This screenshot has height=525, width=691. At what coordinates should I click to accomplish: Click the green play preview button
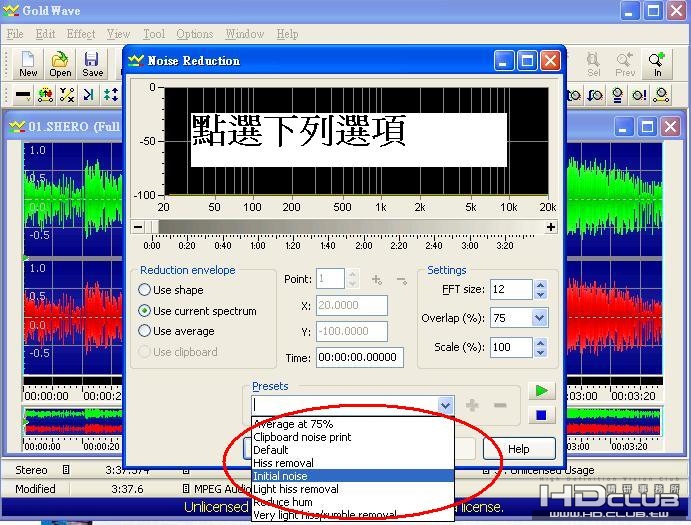[x=541, y=391]
